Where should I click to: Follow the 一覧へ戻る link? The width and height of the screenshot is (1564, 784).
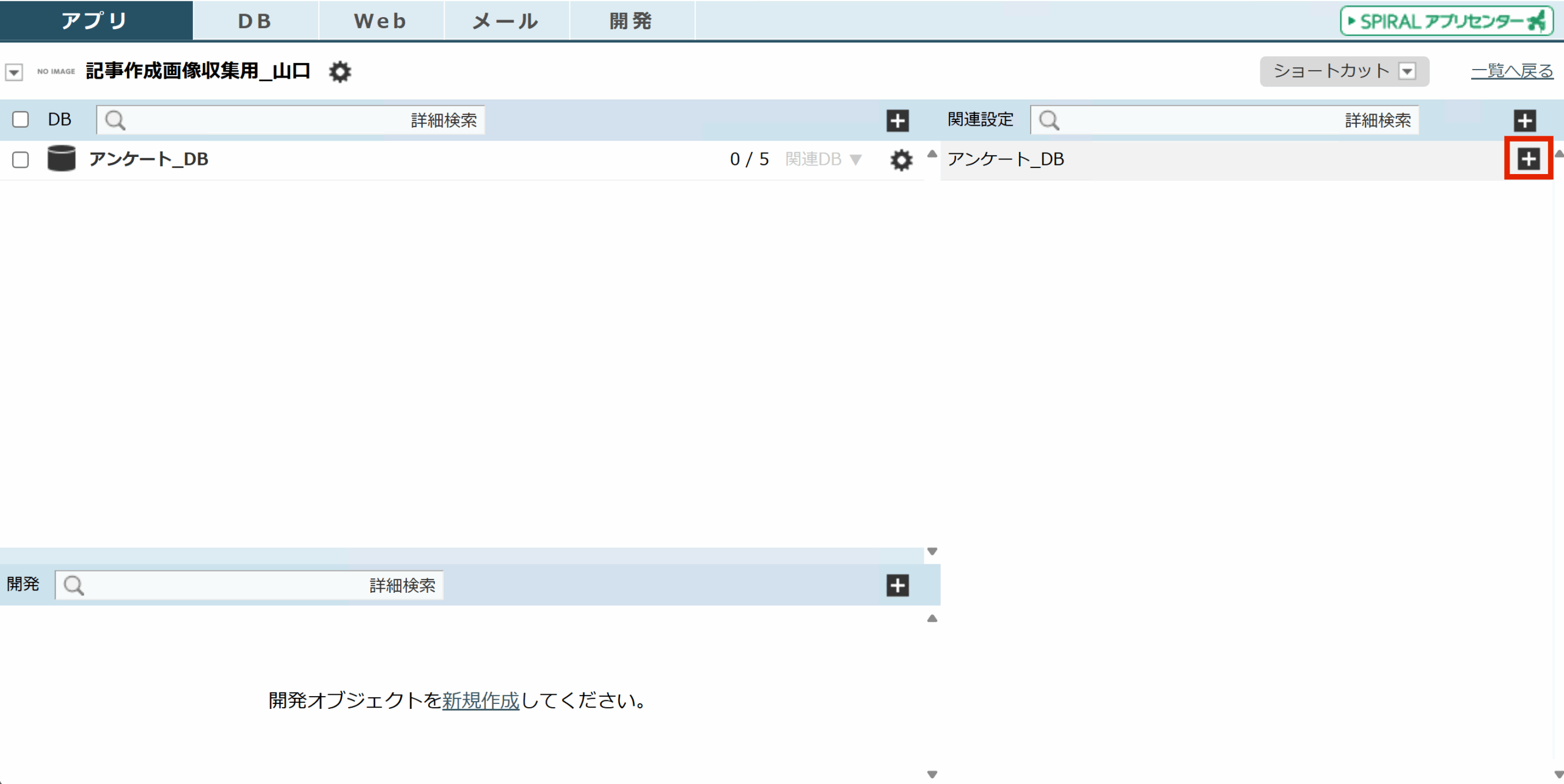[x=1512, y=71]
